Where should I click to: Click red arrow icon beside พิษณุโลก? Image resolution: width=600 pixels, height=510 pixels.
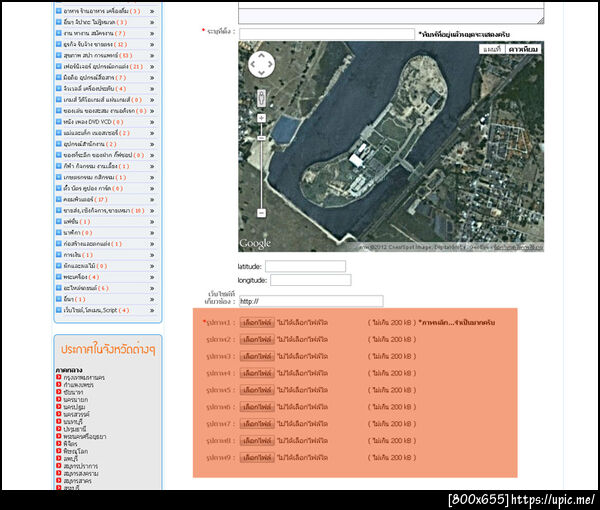(x=59, y=451)
